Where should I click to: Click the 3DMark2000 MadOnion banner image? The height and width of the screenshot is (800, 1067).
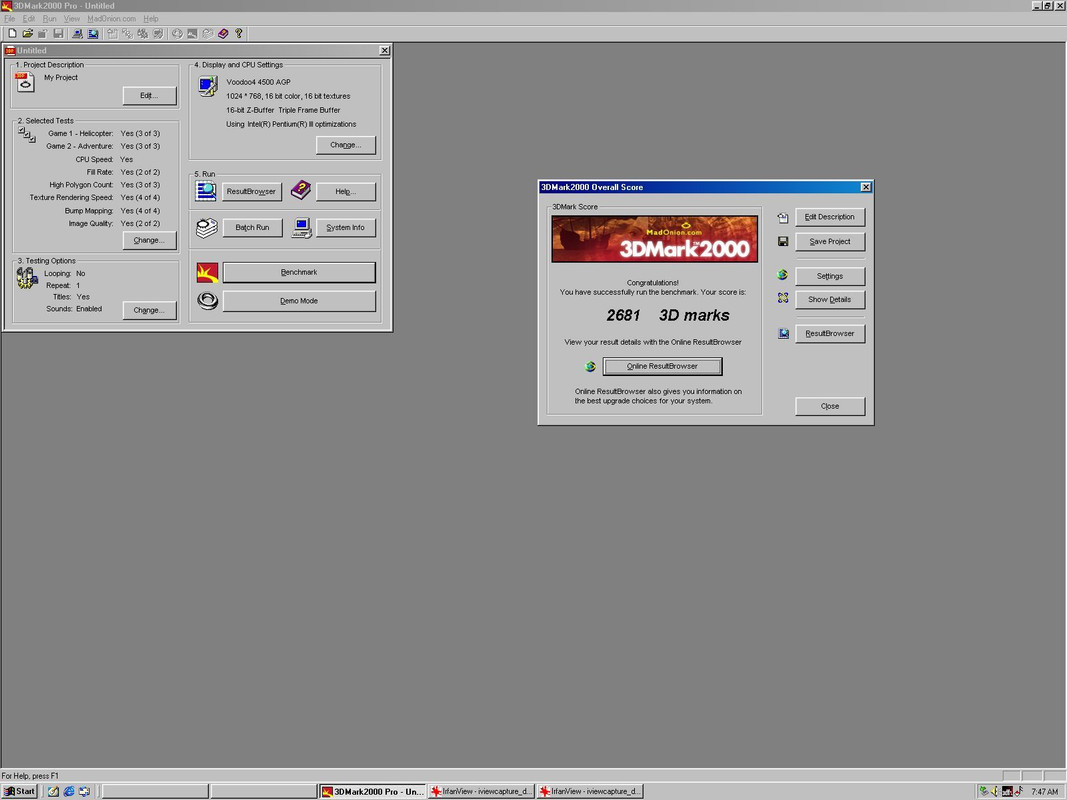655,239
